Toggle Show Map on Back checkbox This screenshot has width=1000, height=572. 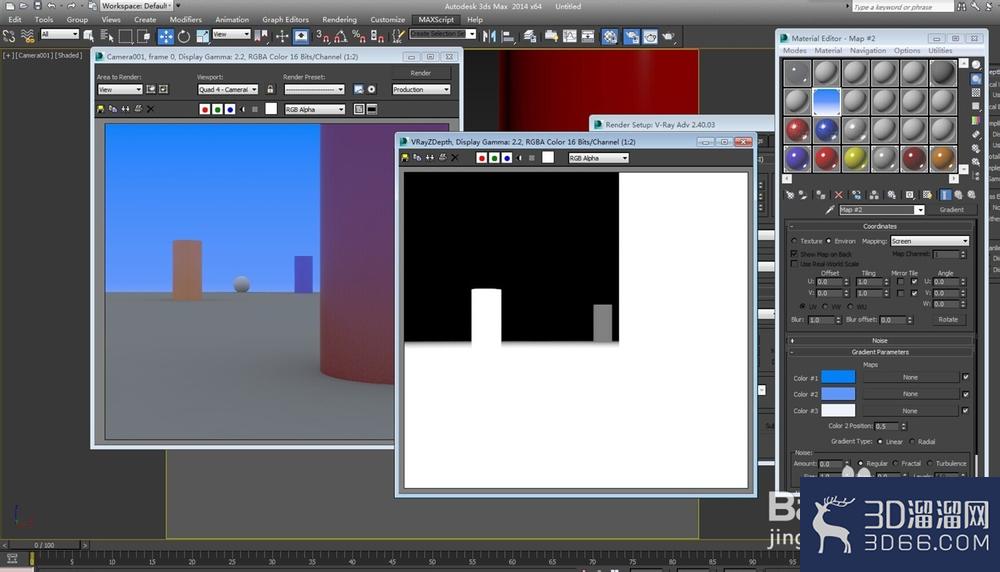click(x=795, y=254)
